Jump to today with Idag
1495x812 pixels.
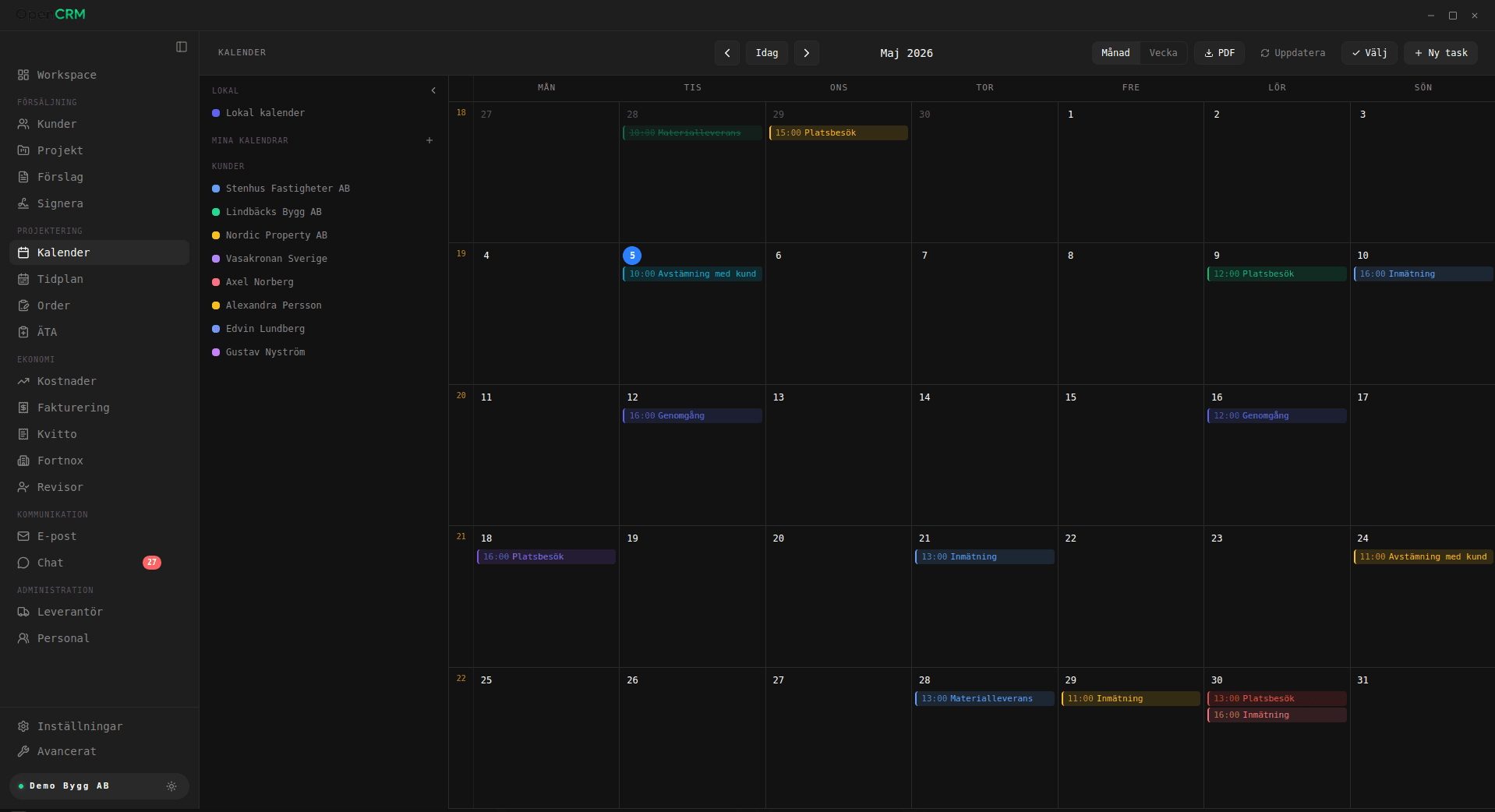(767, 53)
